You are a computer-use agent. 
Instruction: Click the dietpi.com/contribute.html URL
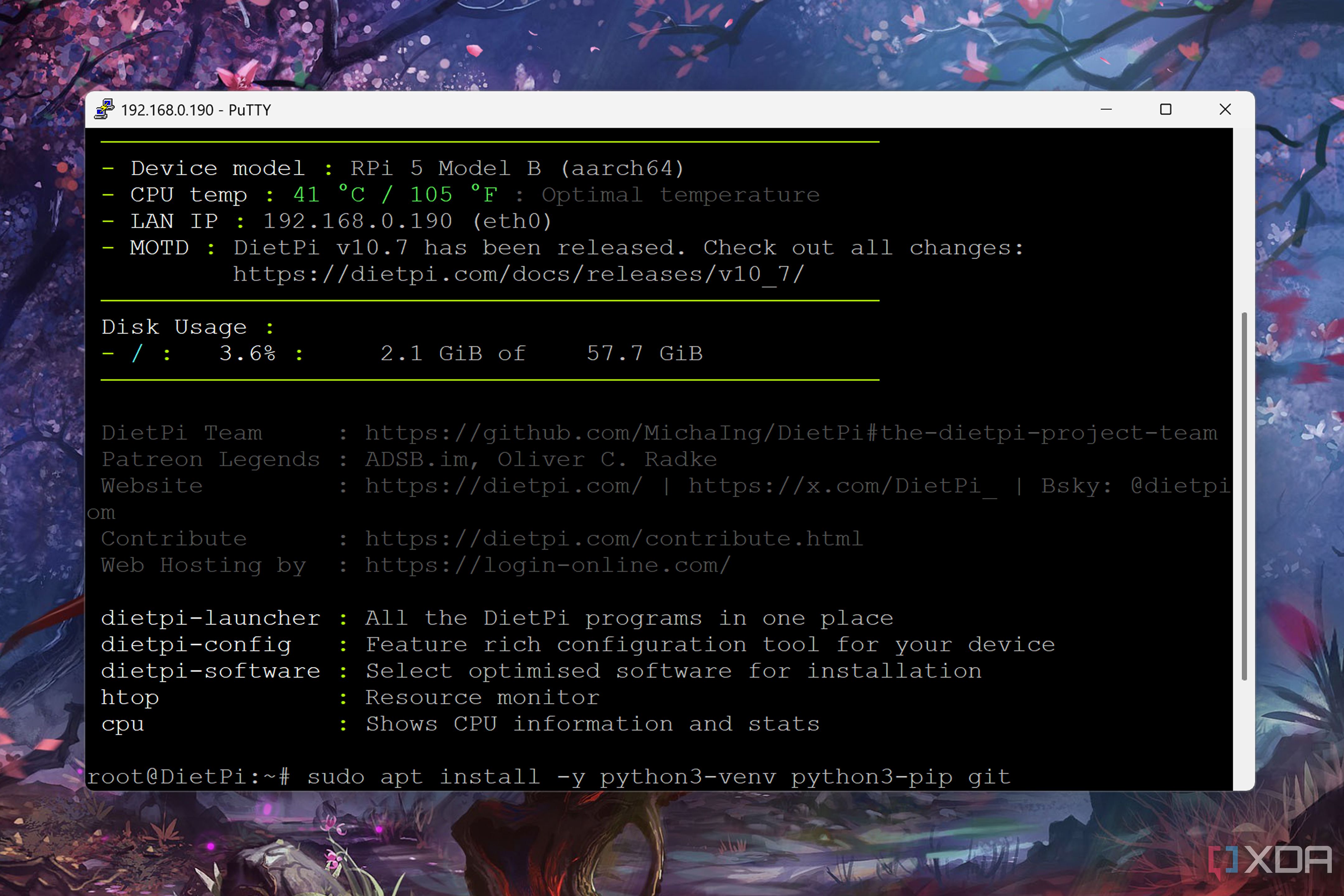point(614,539)
